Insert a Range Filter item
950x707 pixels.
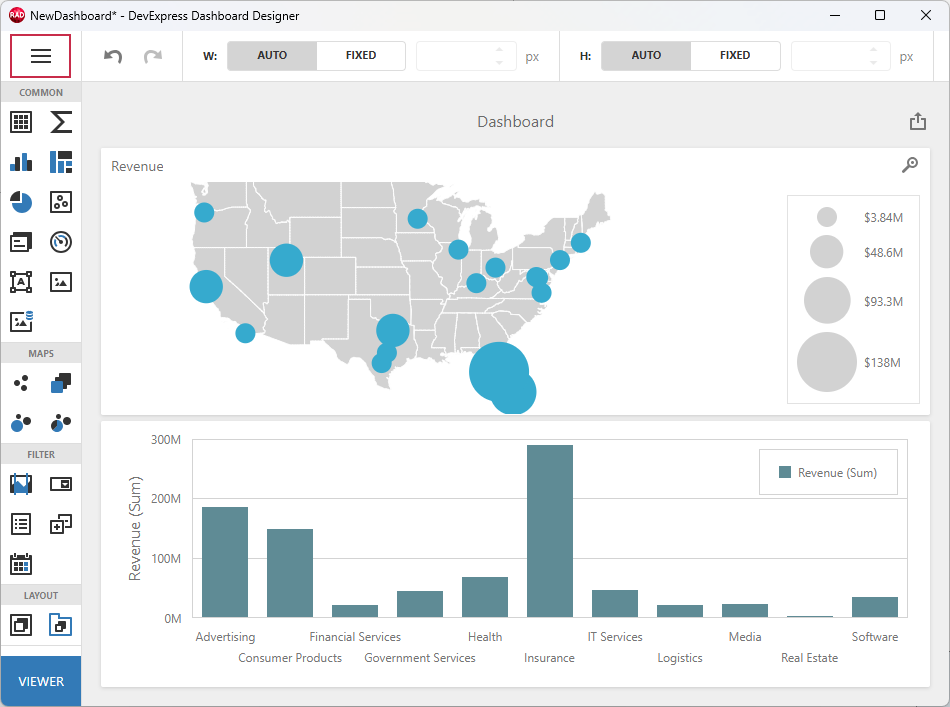click(x=20, y=483)
